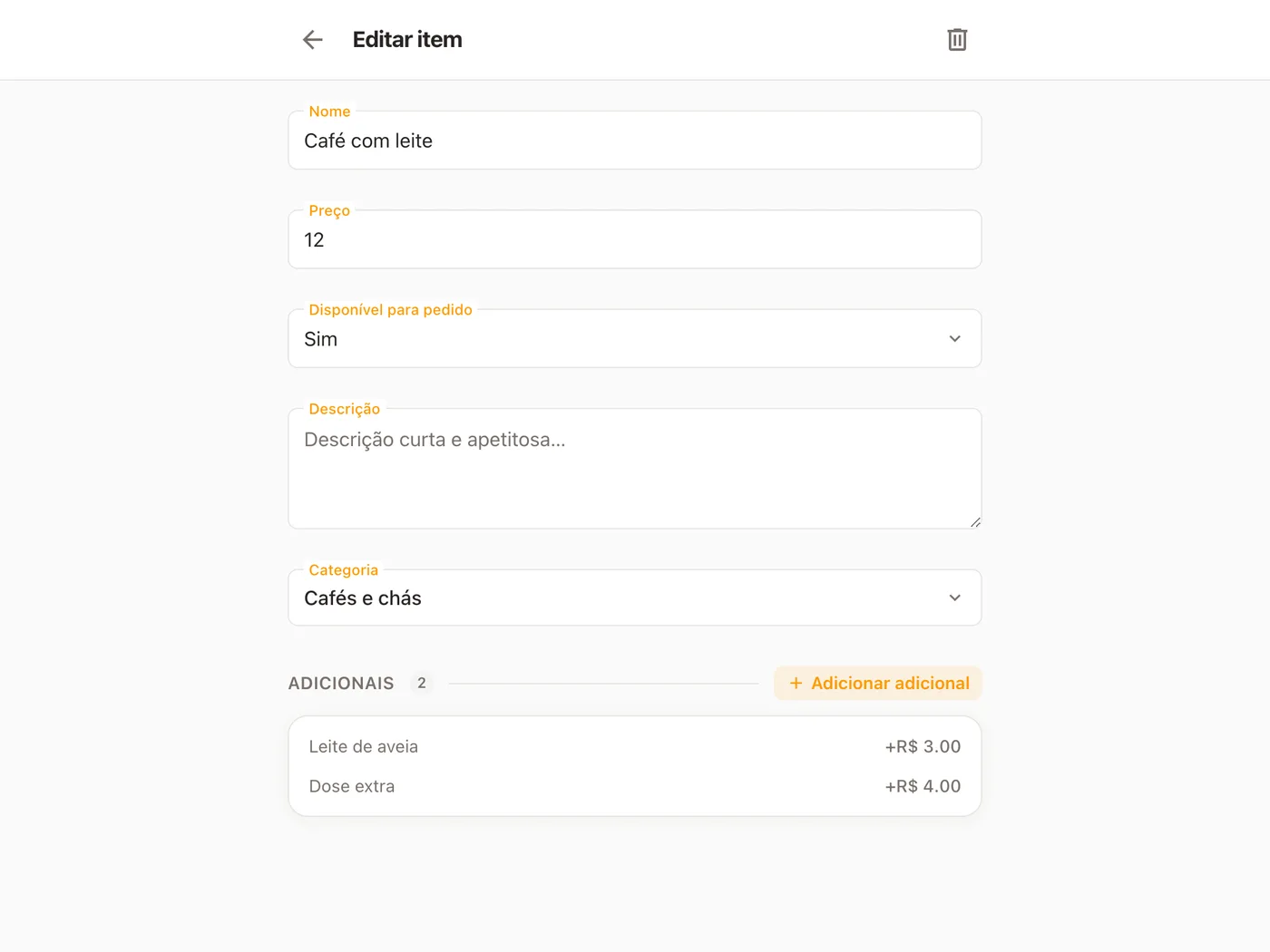This screenshot has width=1270, height=952.
Task: Click the adicionais count badge showing 2
Action: pos(421,684)
